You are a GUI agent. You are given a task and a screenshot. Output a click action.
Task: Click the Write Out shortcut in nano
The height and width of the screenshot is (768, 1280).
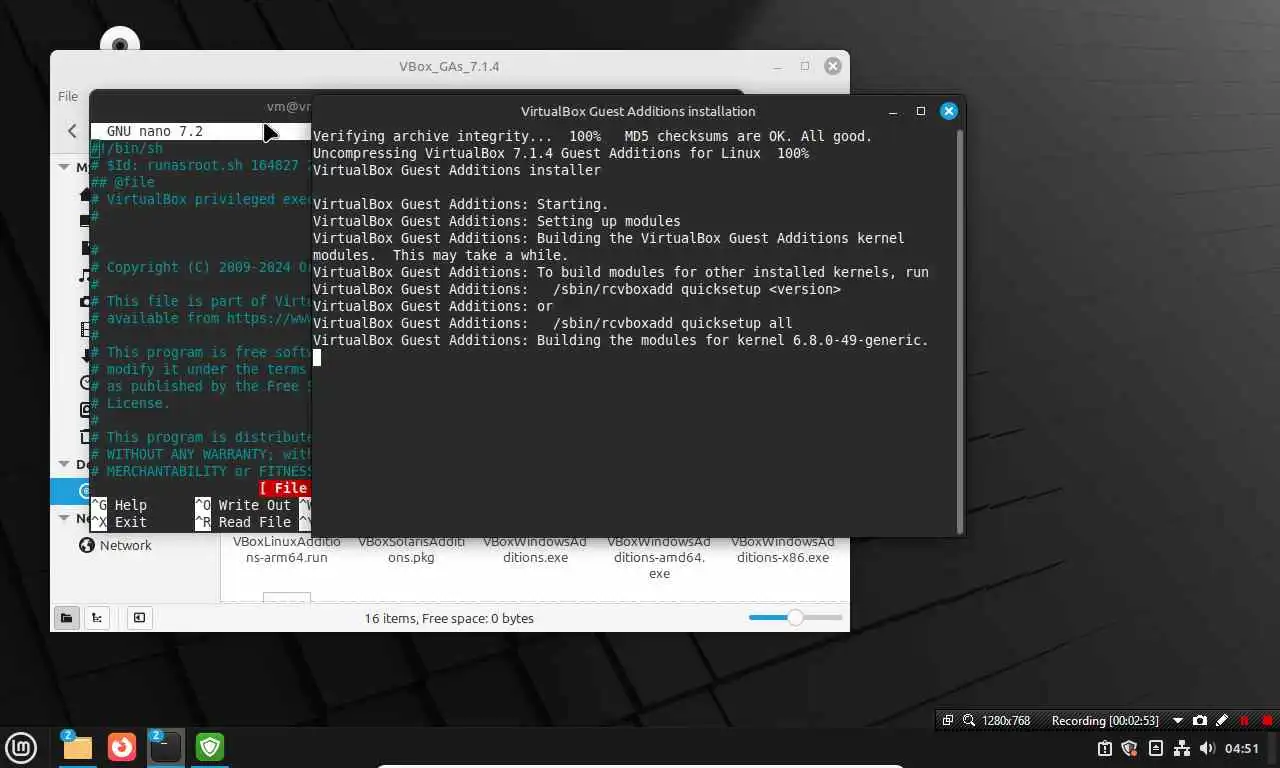243,505
